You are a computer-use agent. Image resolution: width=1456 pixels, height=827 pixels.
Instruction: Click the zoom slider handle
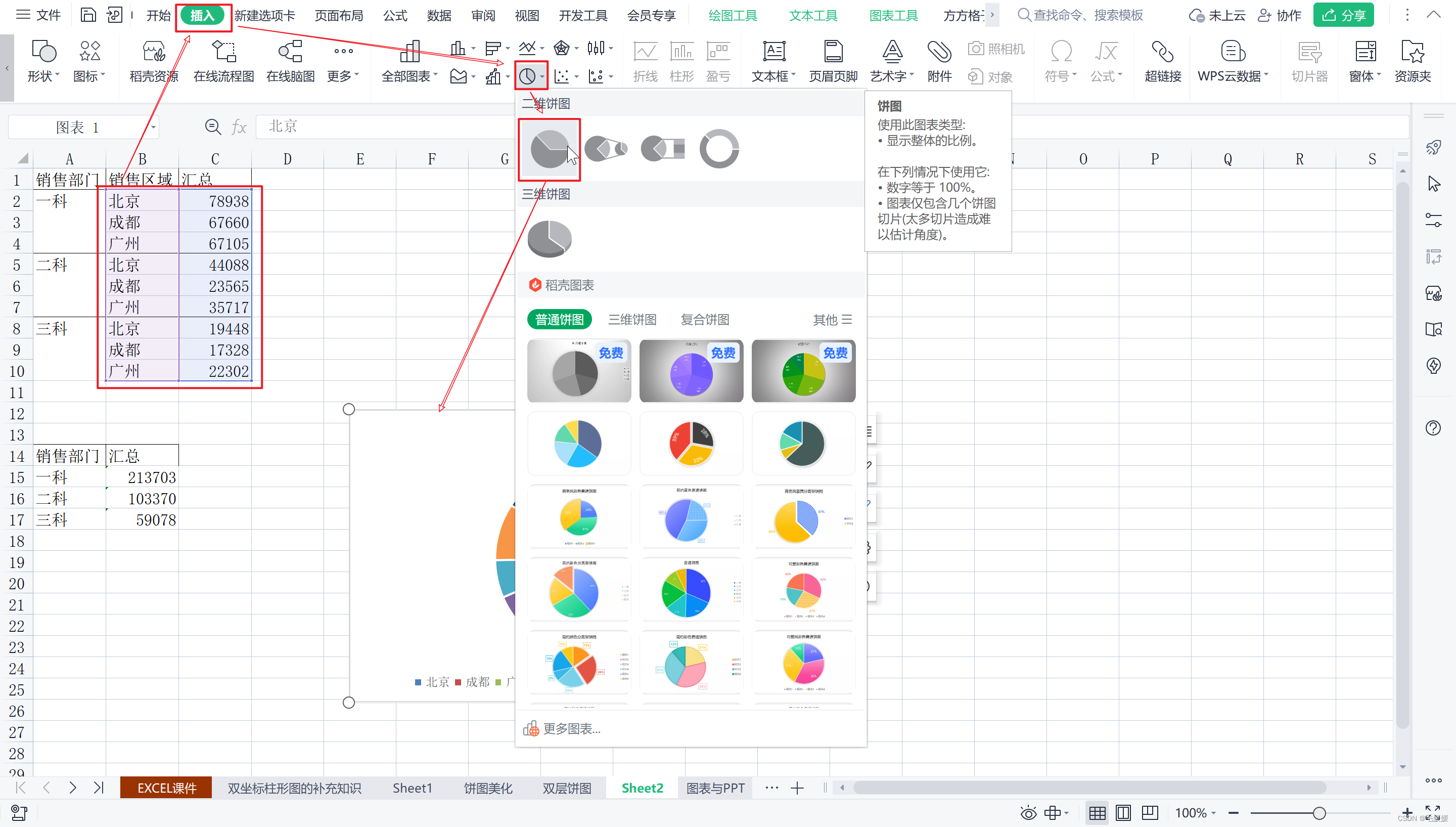[1318, 813]
